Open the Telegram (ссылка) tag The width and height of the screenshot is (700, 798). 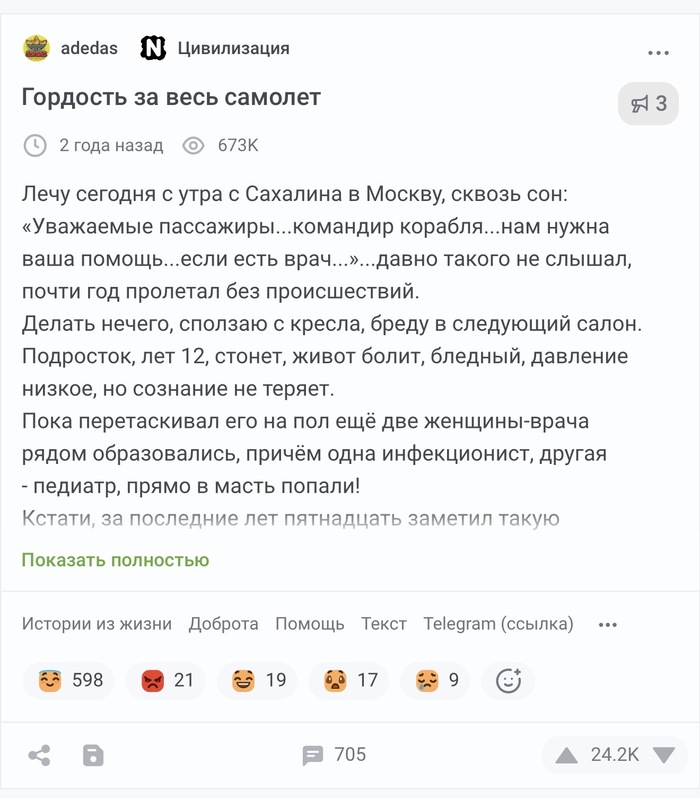click(x=498, y=624)
